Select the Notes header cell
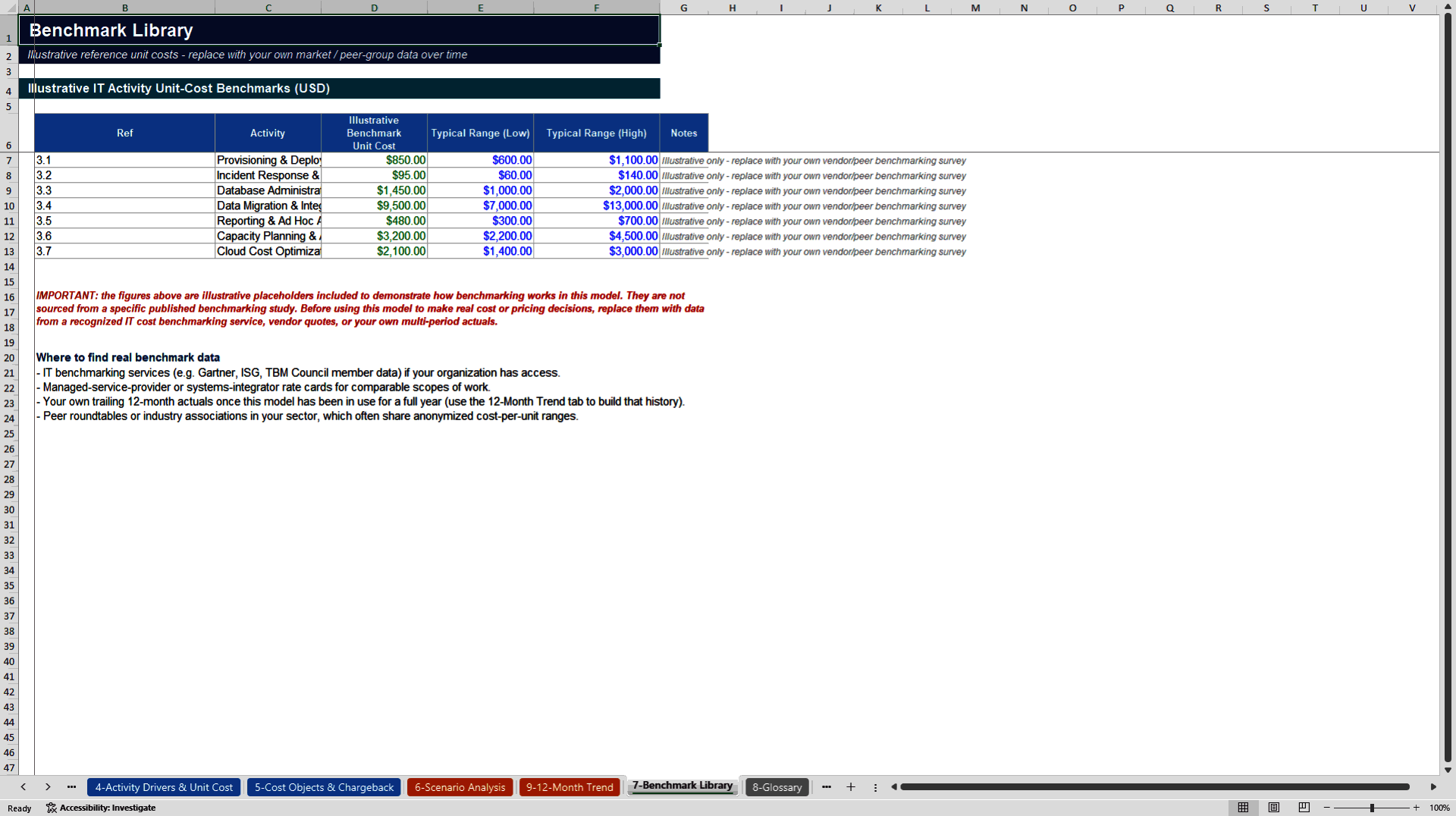This screenshot has width=1456, height=816. click(x=683, y=133)
